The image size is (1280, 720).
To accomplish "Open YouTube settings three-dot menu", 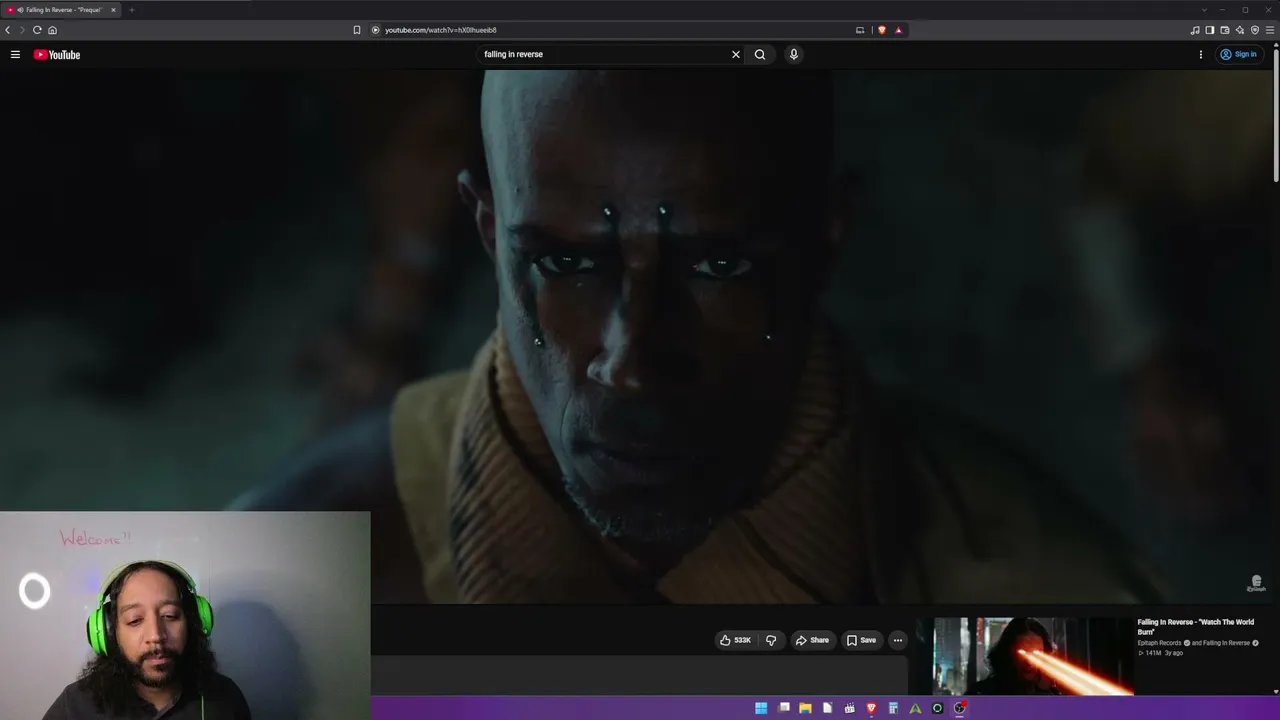I will coord(1201,54).
